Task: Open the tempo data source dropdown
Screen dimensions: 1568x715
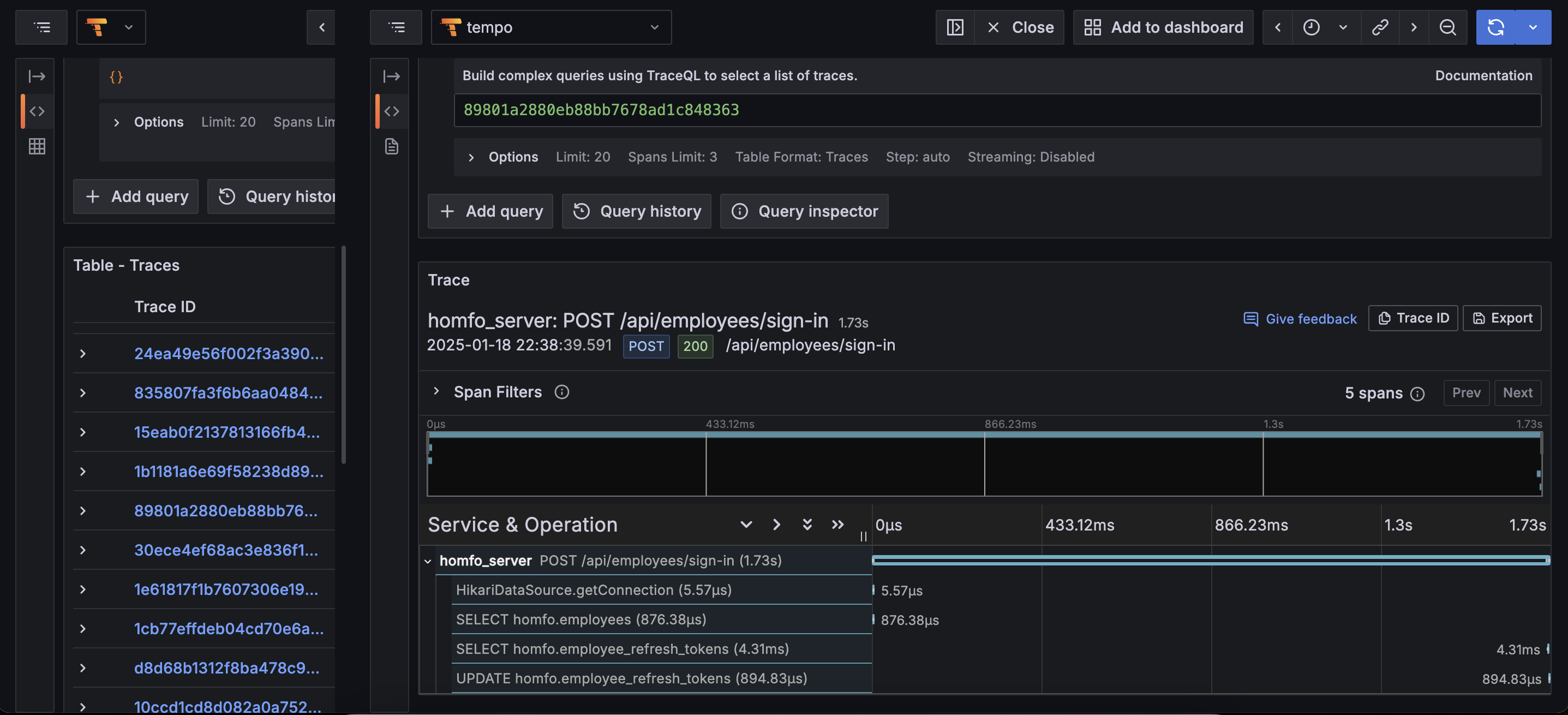Action: tap(551, 27)
